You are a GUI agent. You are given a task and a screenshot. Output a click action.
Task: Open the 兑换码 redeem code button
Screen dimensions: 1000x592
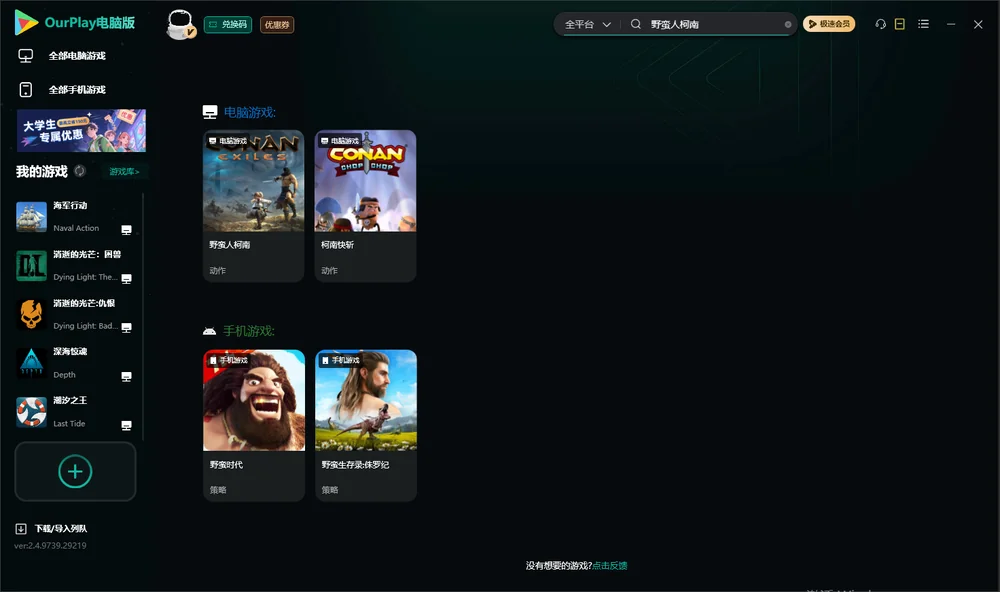(228, 24)
